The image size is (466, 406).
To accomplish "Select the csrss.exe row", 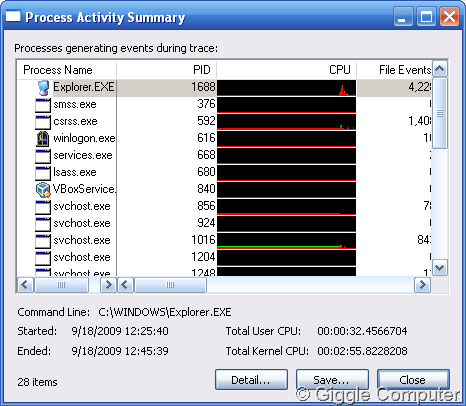I will [x=224, y=122].
